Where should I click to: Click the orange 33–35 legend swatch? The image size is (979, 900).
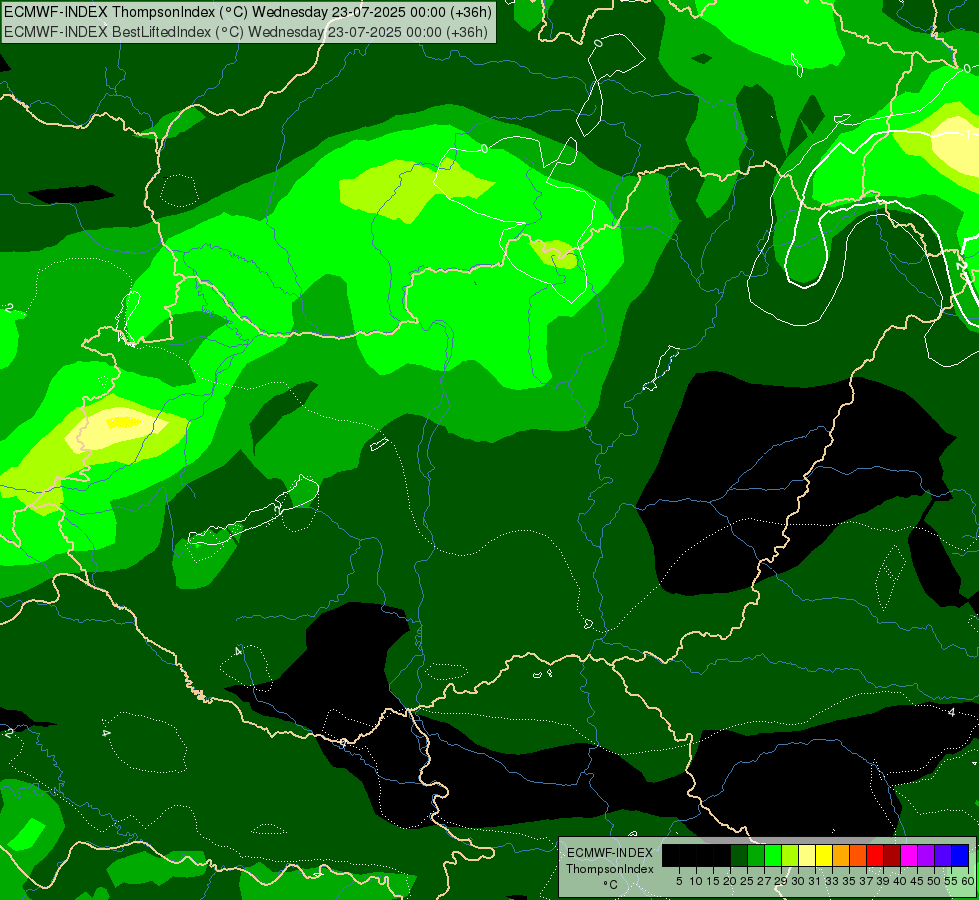tap(841, 855)
